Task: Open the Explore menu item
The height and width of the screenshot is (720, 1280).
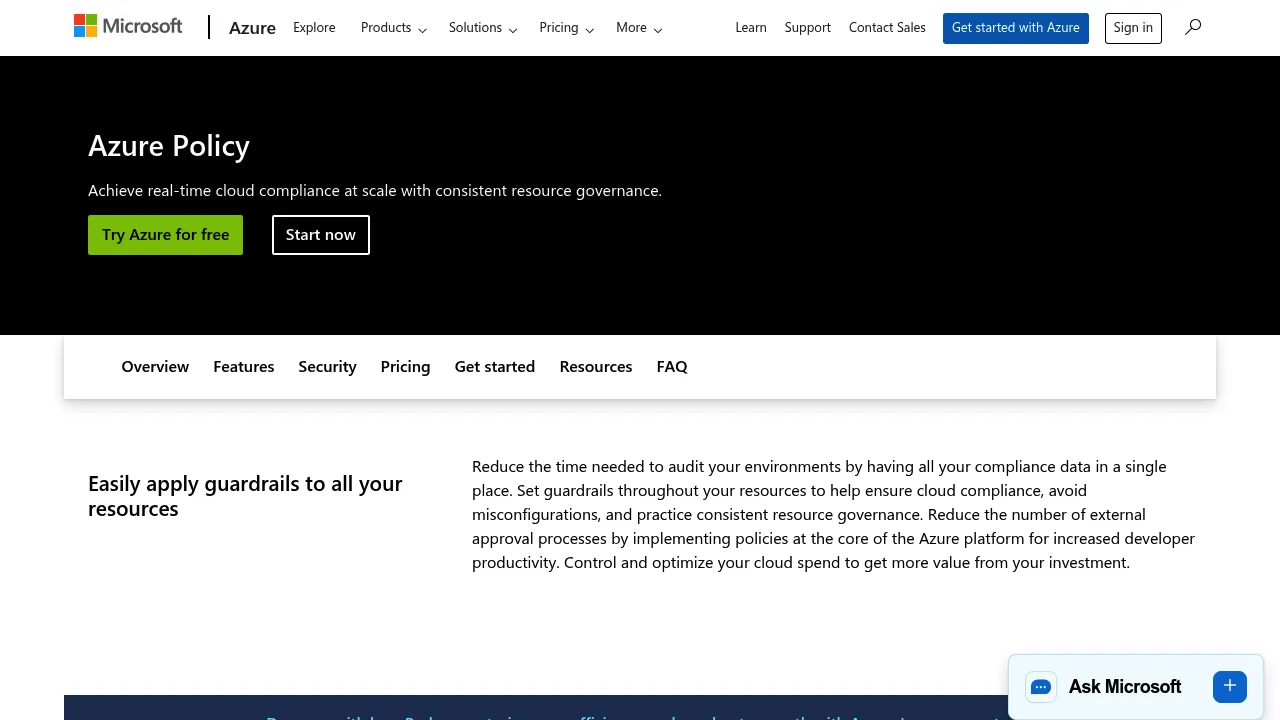Action: coord(314,28)
